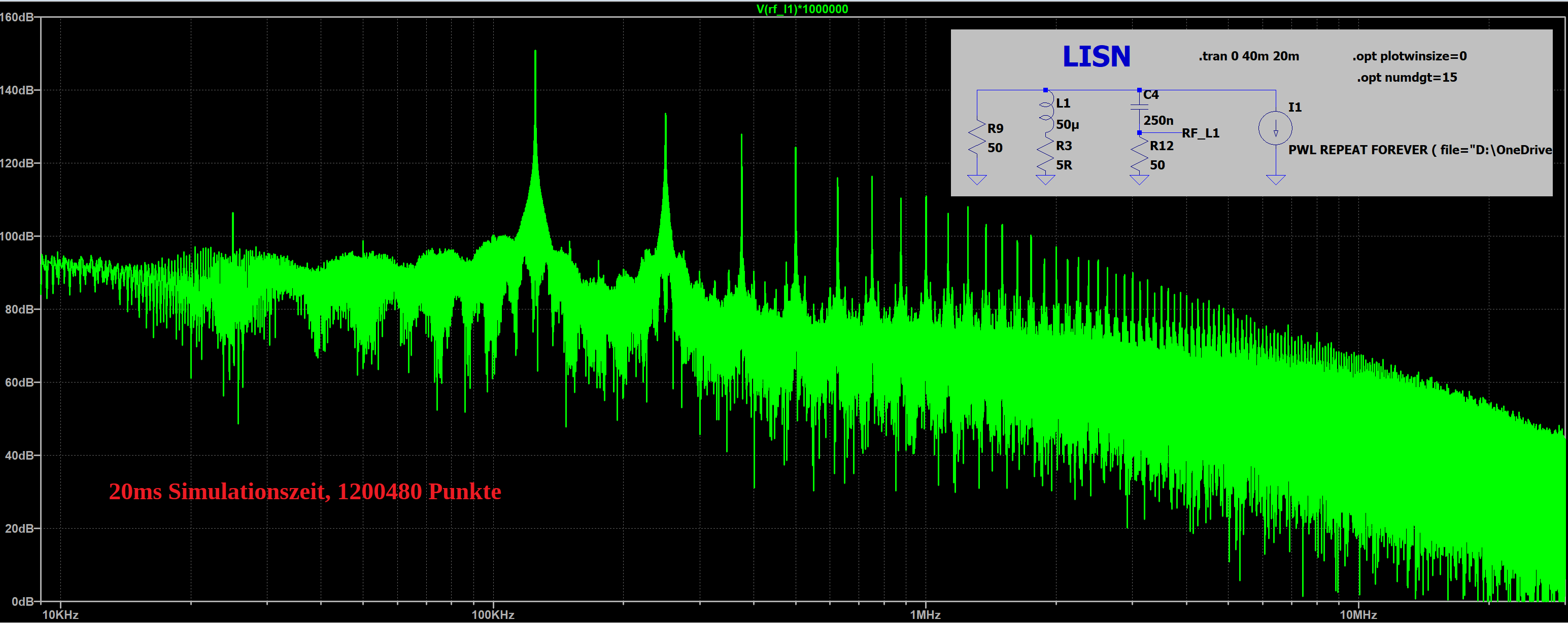This screenshot has height=623, width=1568.
Task: Click the red Simulationszeit annotation text
Action: [x=304, y=492]
